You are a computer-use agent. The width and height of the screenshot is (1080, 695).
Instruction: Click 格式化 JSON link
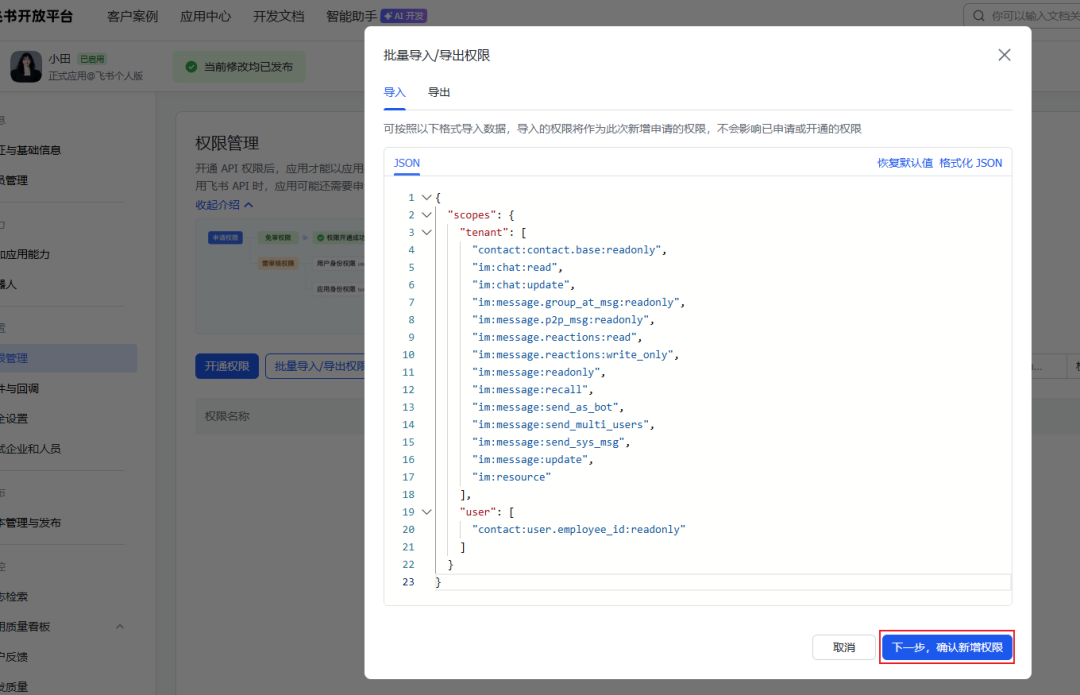coord(970,163)
